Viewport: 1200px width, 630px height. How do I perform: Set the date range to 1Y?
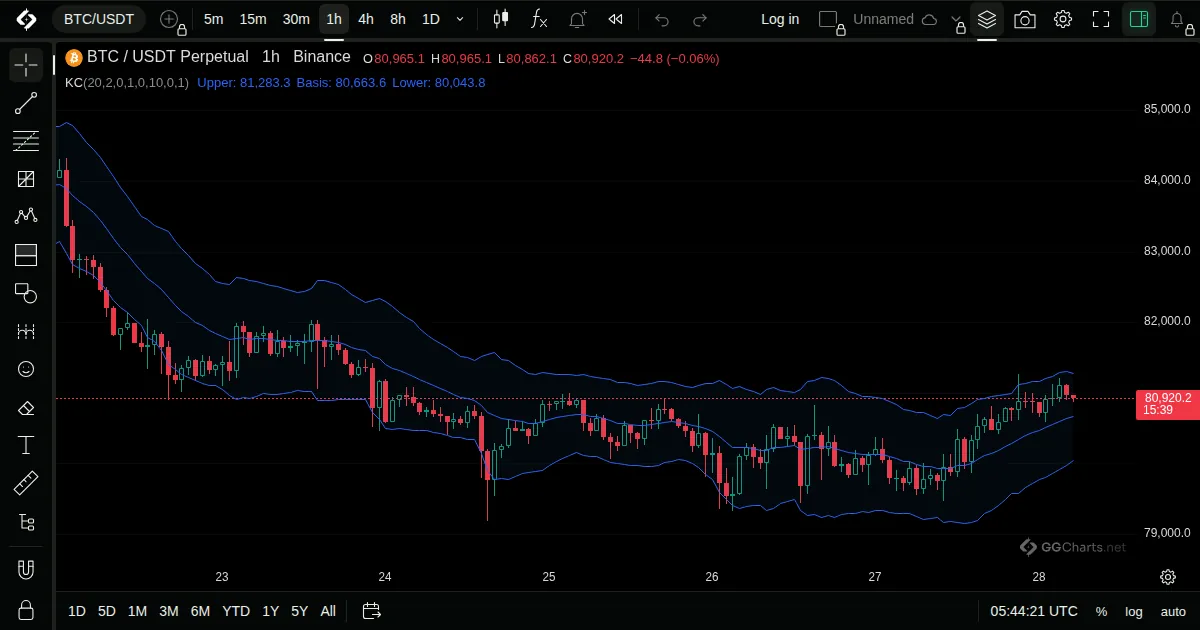pyautogui.click(x=270, y=611)
